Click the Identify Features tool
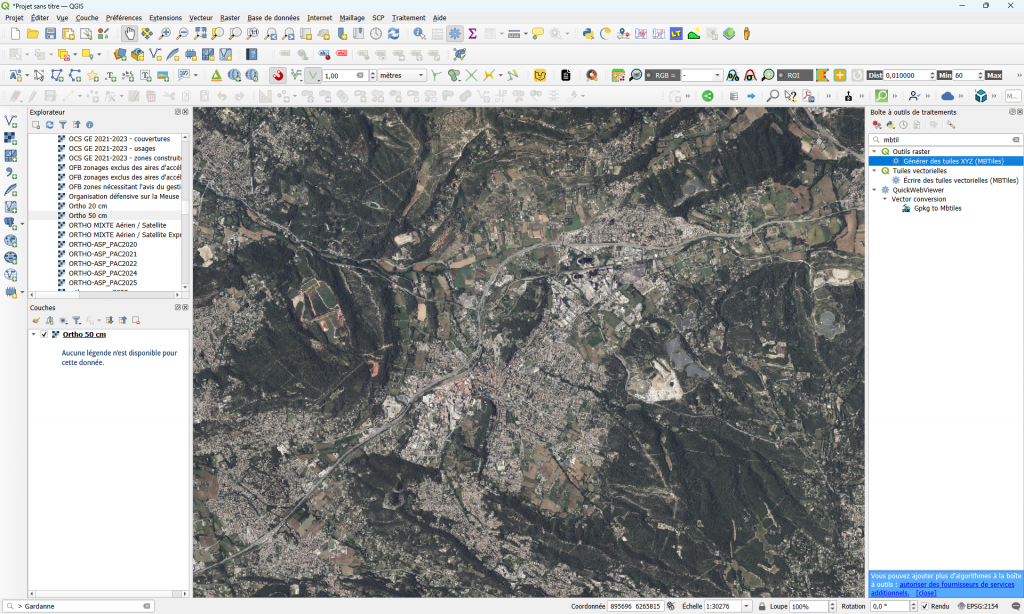This screenshot has width=1024, height=614. click(x=420, y=33)
